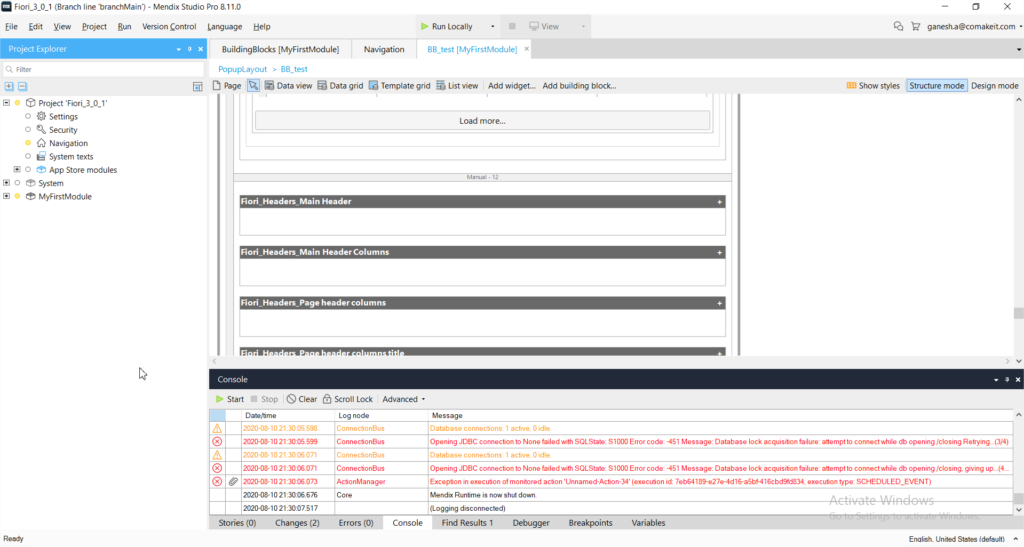Insert a Data view widget
This screenshot has width=1024, height=547.
coord(288,86)
